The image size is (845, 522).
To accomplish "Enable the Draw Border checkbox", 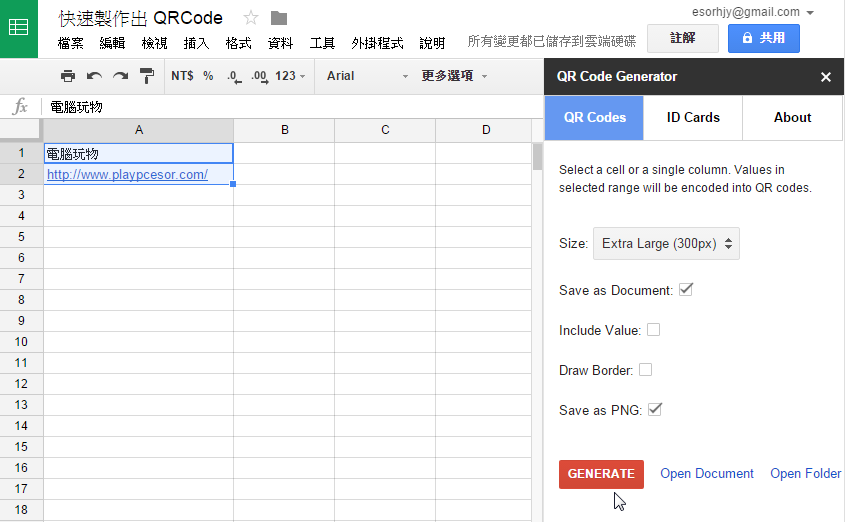I will coord(645,370).
